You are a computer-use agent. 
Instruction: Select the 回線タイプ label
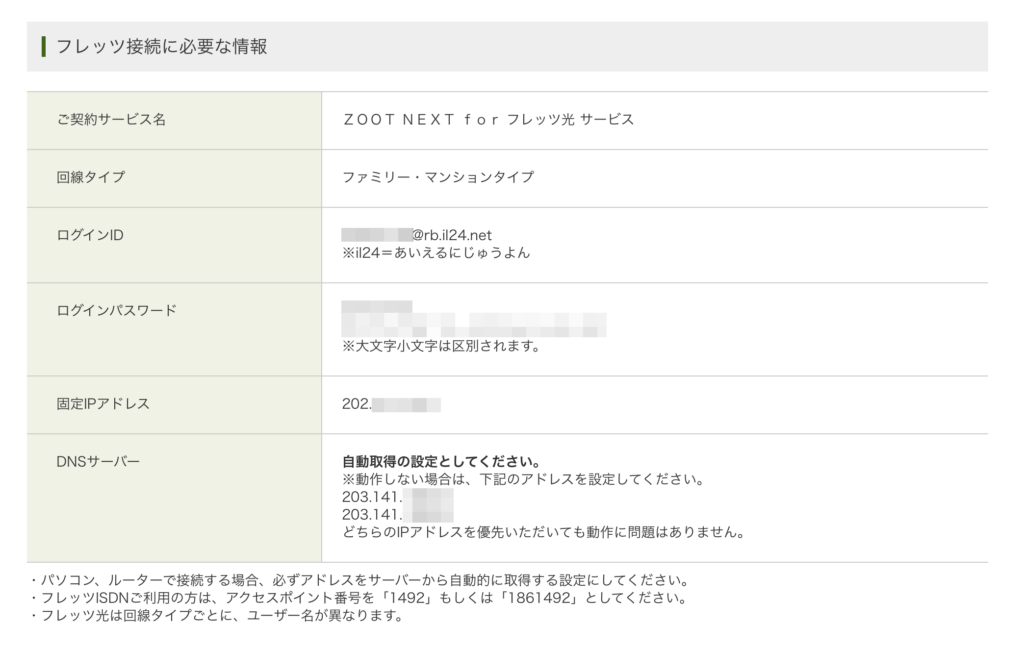(x=91, y=177)
